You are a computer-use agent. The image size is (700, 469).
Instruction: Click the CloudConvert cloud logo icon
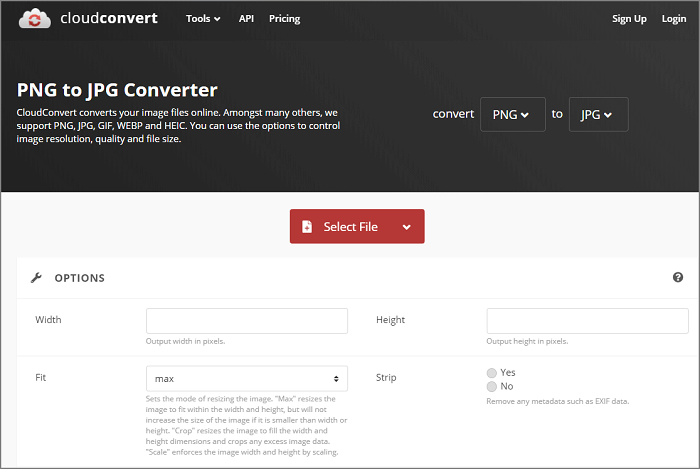point(34,18)
